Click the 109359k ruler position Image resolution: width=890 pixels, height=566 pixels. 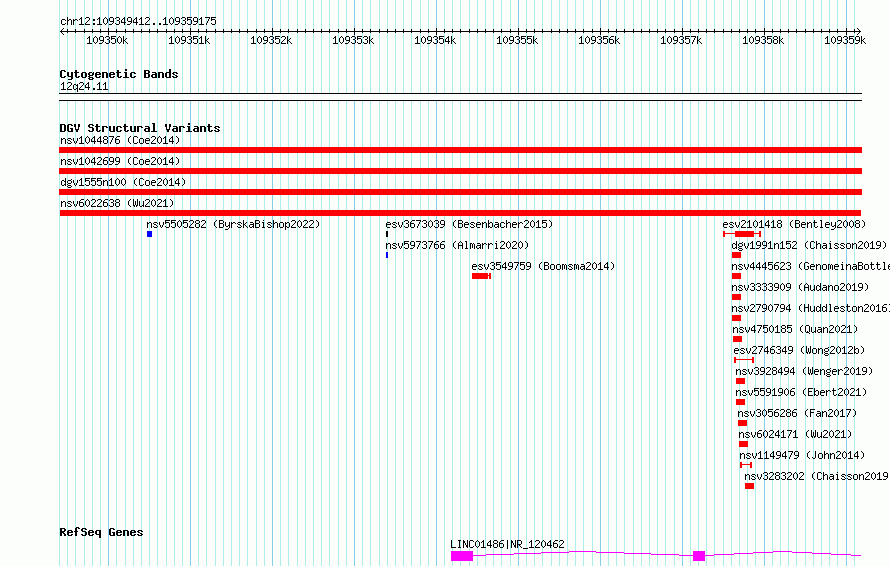(845, 40)
